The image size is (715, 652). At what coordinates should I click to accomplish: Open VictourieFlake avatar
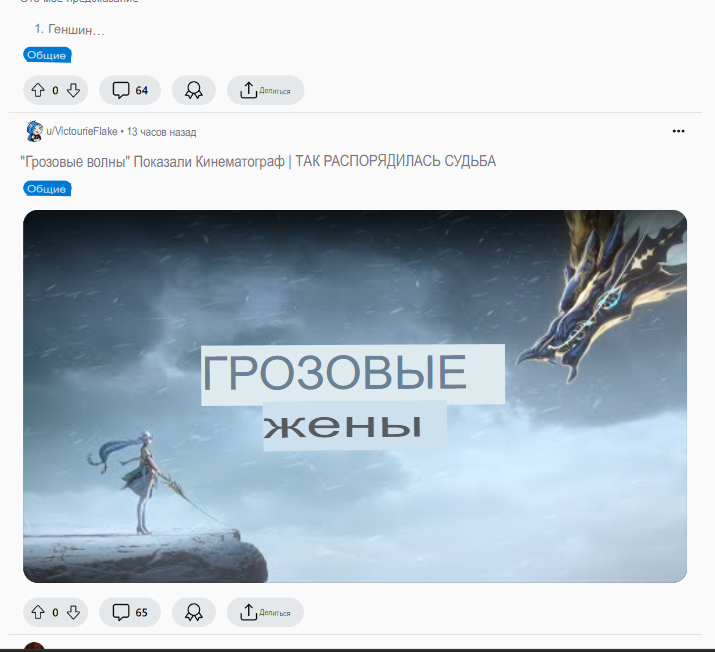pos(34,131)
